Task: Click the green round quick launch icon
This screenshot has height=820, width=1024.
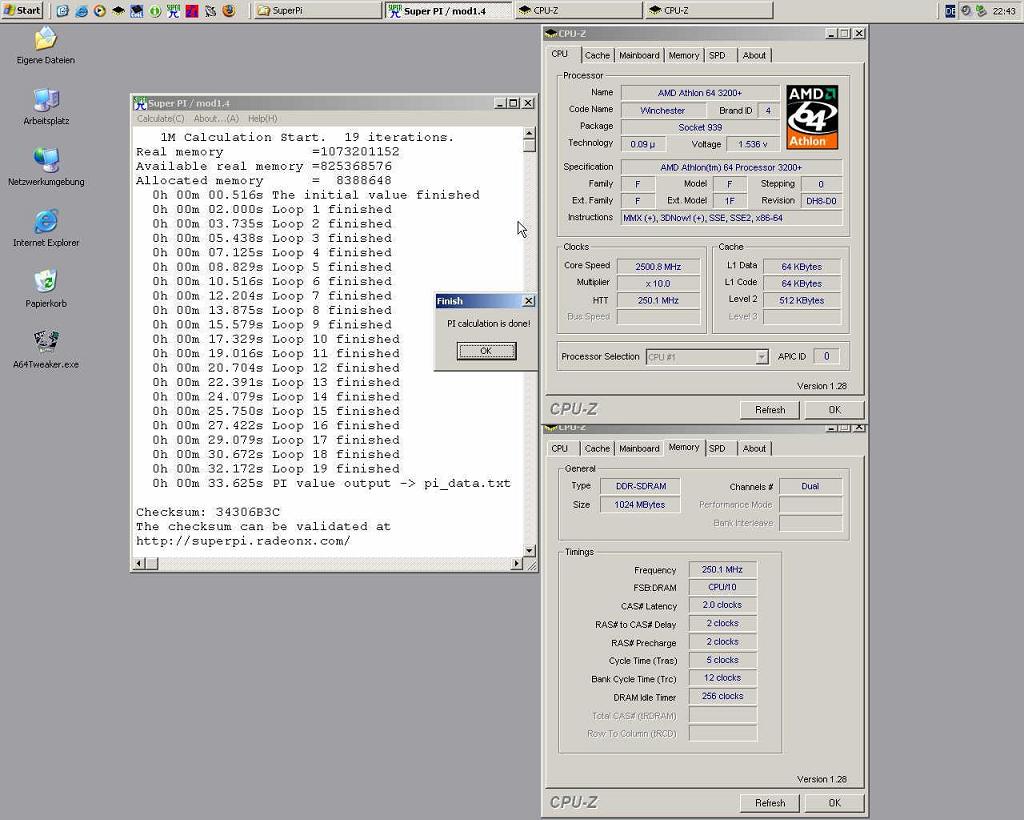Action: tap(155, 10)
